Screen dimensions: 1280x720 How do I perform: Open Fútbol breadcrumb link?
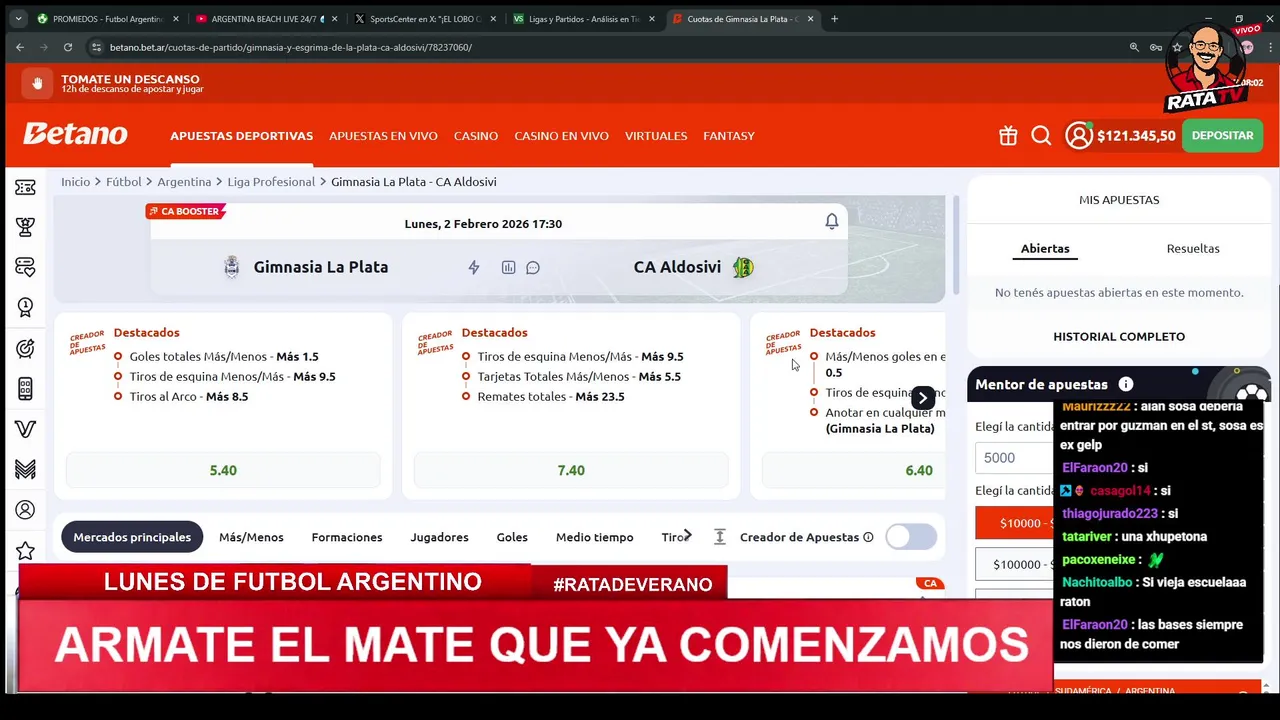[124, 182]
